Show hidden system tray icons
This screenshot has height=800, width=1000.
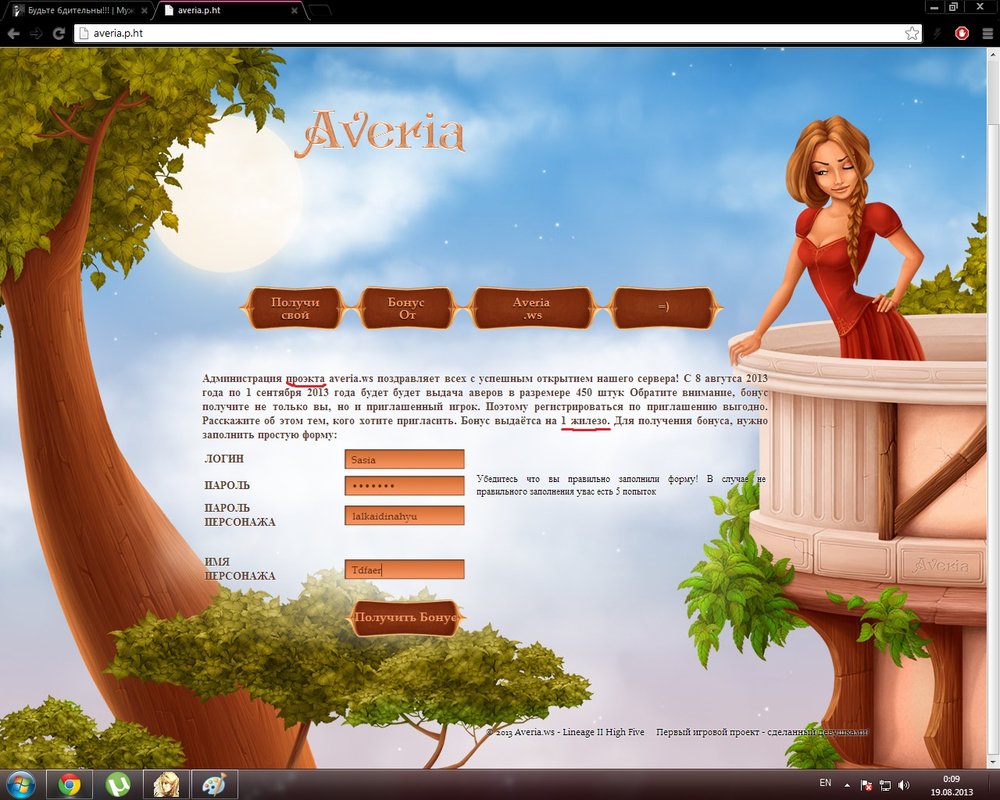tap(848, 785)
